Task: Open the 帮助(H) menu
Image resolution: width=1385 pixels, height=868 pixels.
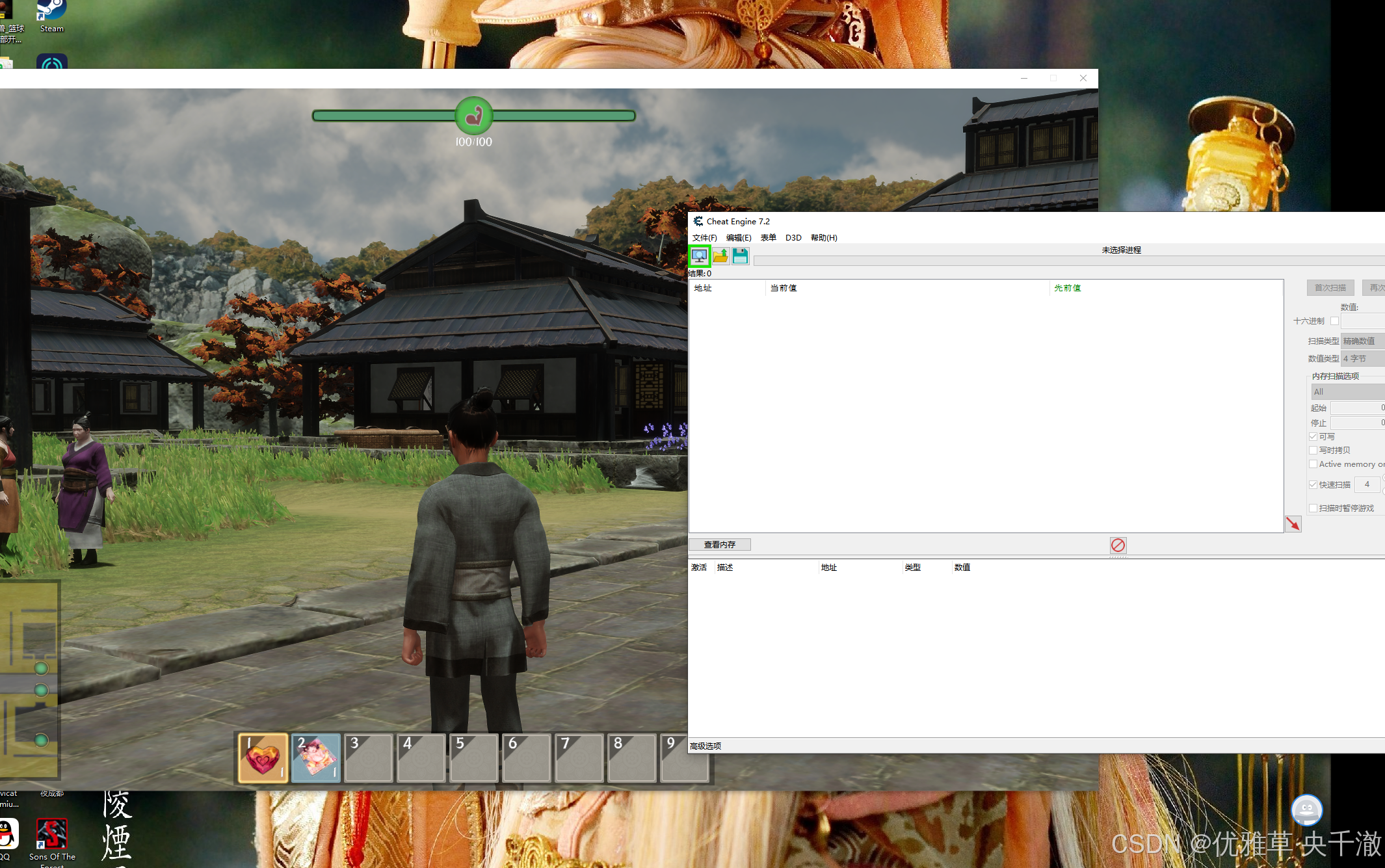Action: [823, 237]
